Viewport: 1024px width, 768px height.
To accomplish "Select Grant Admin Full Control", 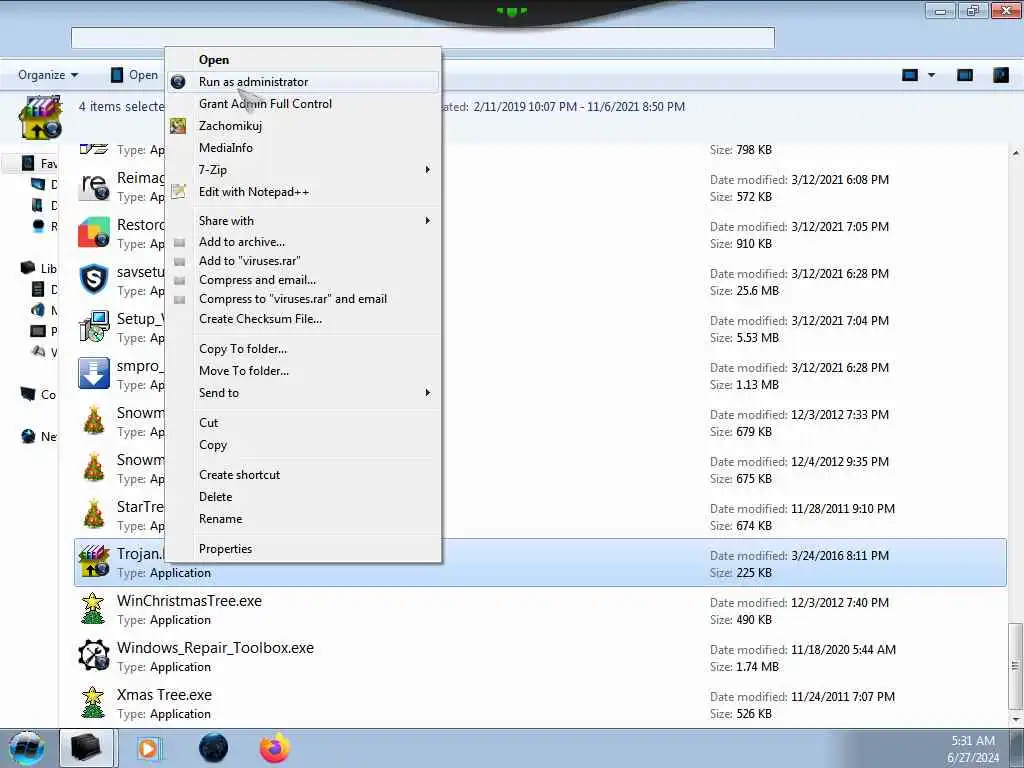I will [x=265, y=104].
